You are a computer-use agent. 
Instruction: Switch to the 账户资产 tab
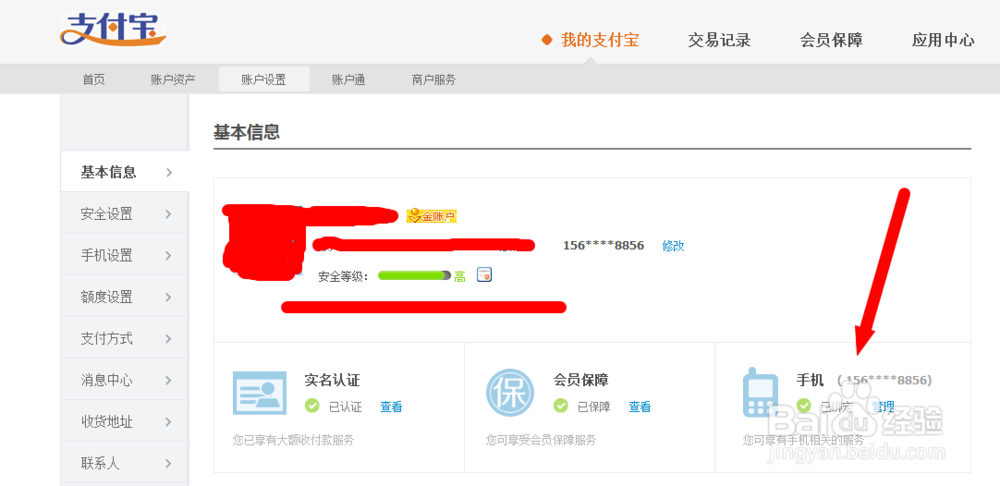(x=173, y=80)
